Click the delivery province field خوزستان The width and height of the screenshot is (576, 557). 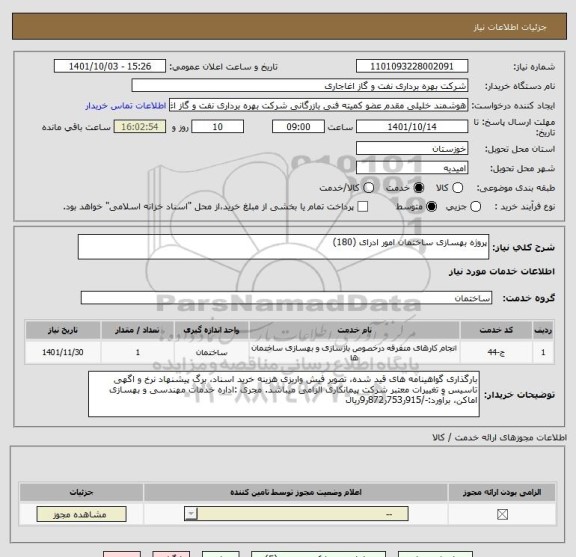click(412, 148)
